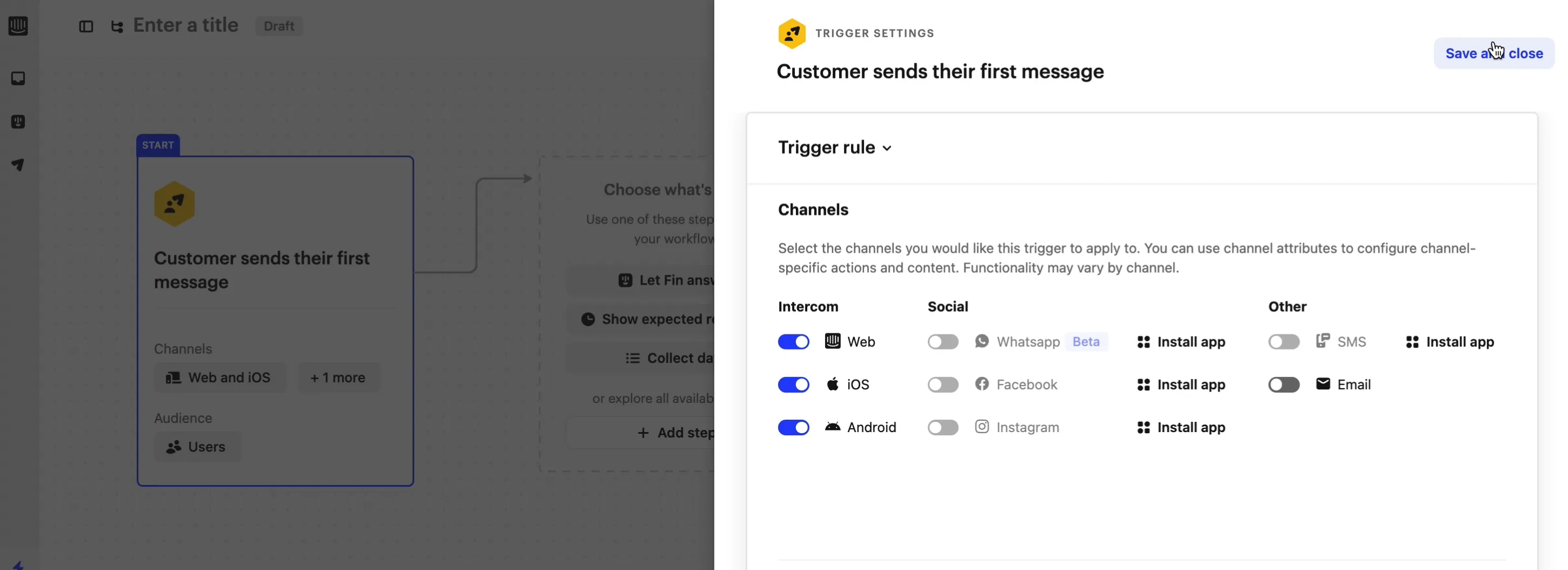The height and width of the screenshot is (570, 1568).
Task: Expand the '+ 1 more' channels chip
Action: pos(338,377)
